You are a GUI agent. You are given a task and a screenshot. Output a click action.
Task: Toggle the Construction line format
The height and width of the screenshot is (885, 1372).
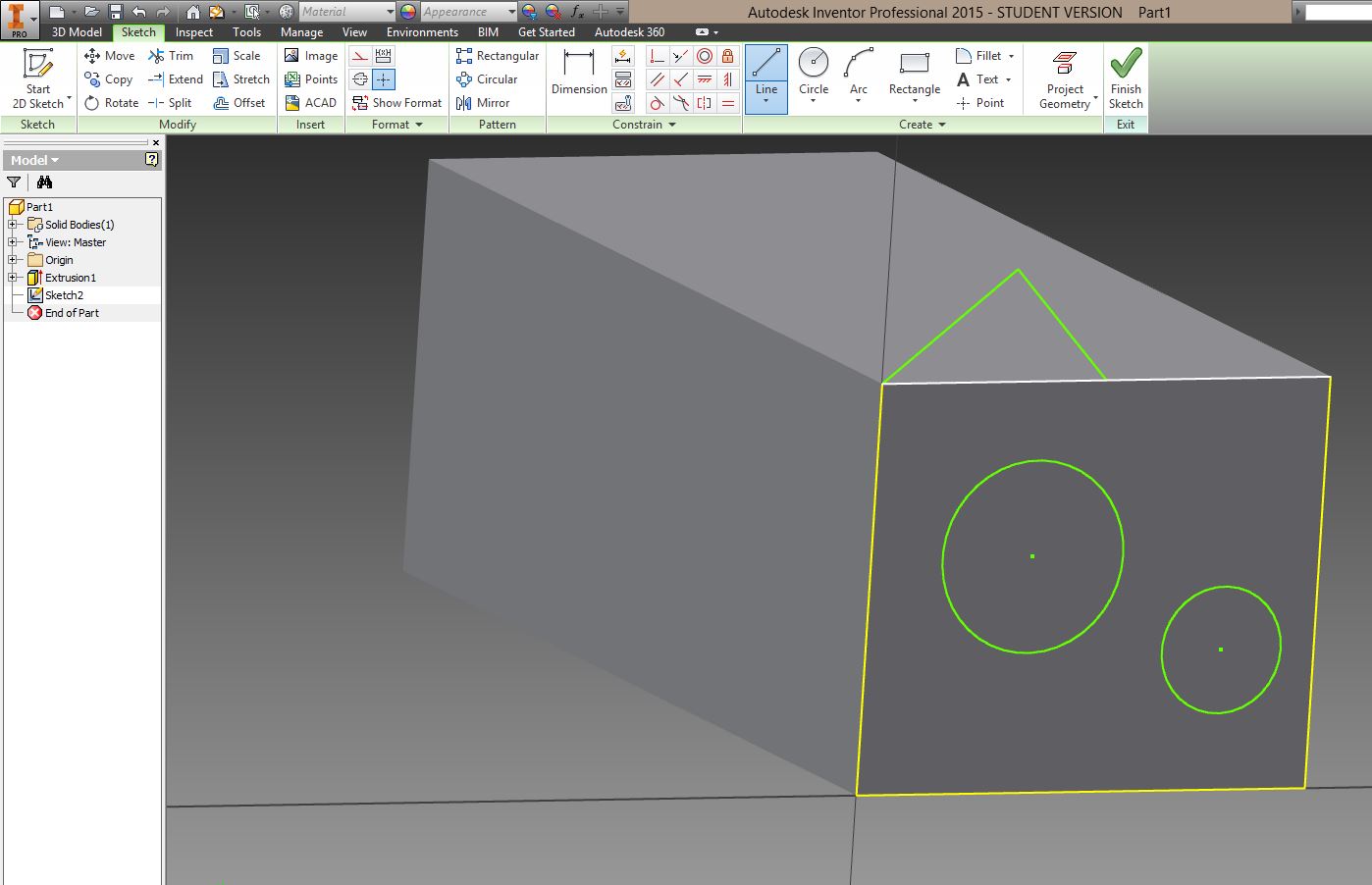[x=360, y=56]
